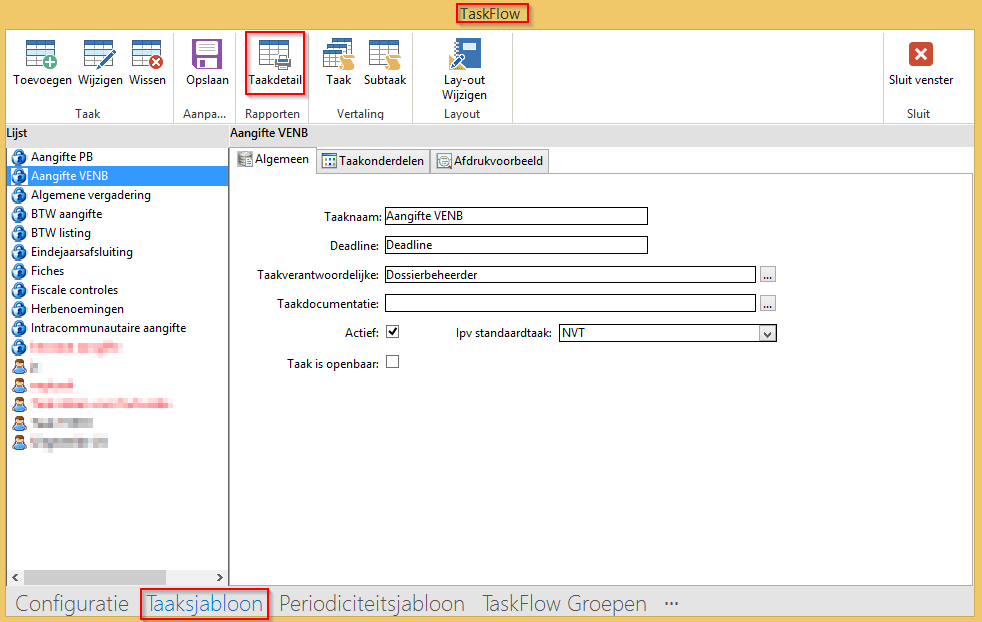Switch to the Afdrukvoorbeeld tab
The height and width of the screenshot is (622, 982).
click(x=490, y=161)
